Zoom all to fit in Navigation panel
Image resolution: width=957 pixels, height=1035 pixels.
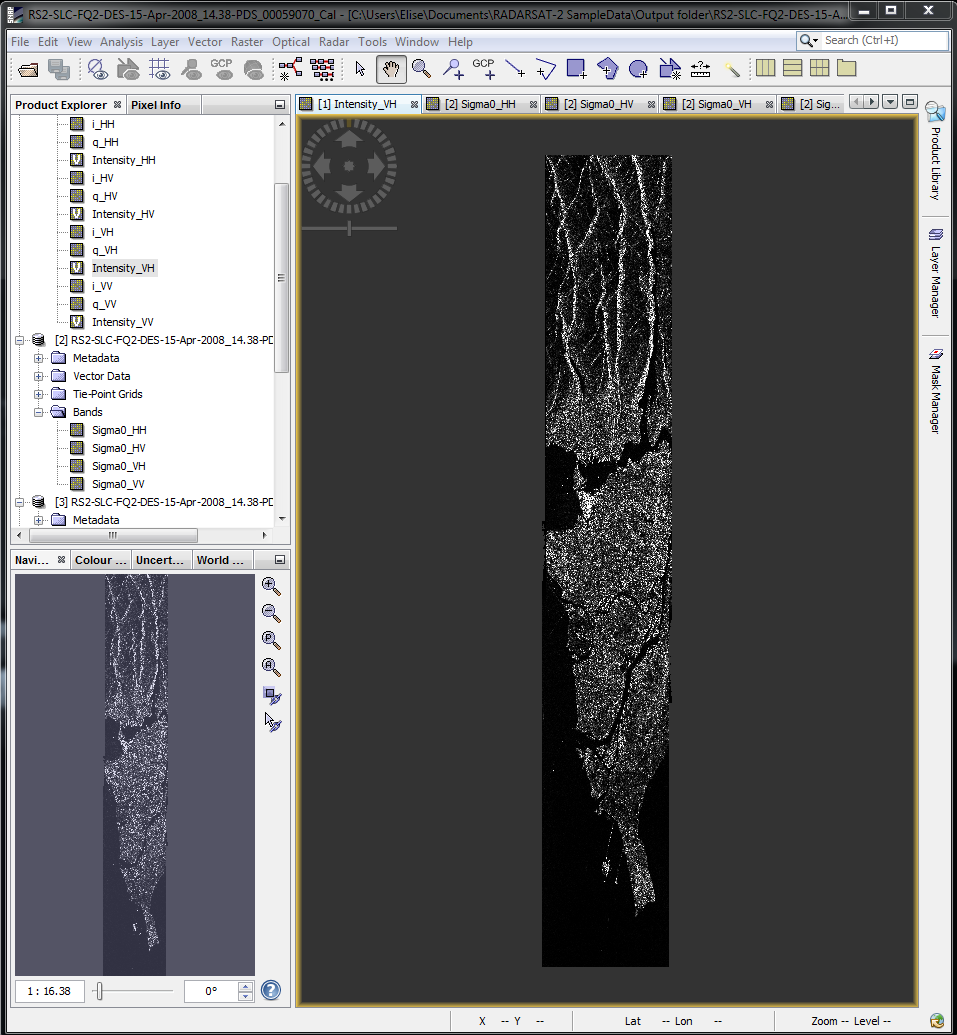coord(271,667)
